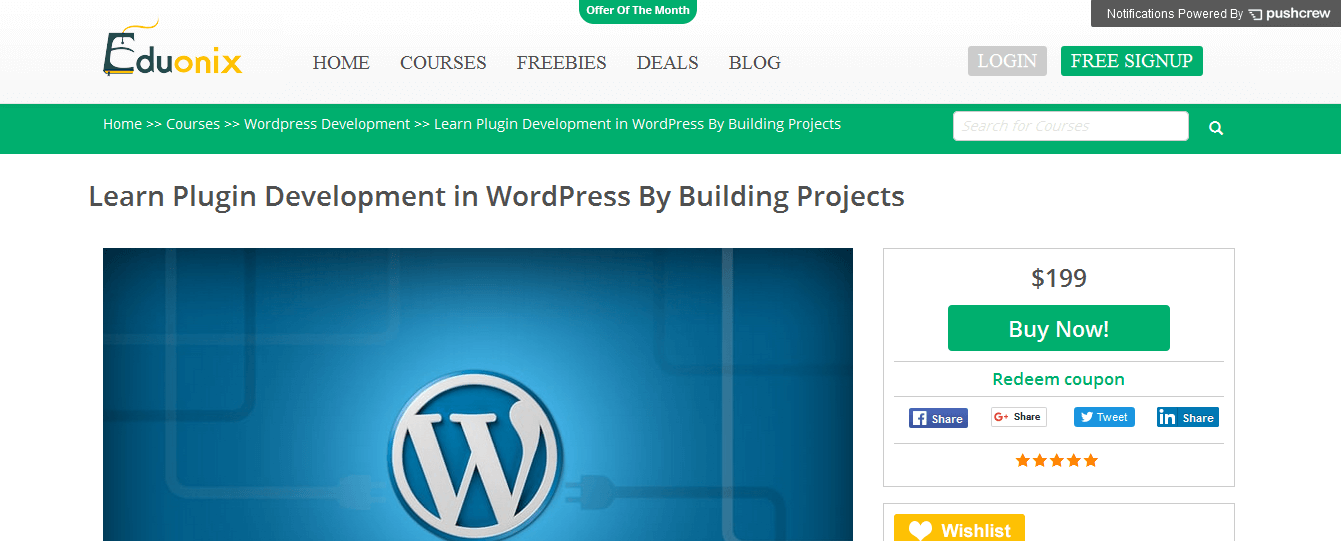Share the course on Google Plus
1341x541 pixels.
[x=1018, y=417]
